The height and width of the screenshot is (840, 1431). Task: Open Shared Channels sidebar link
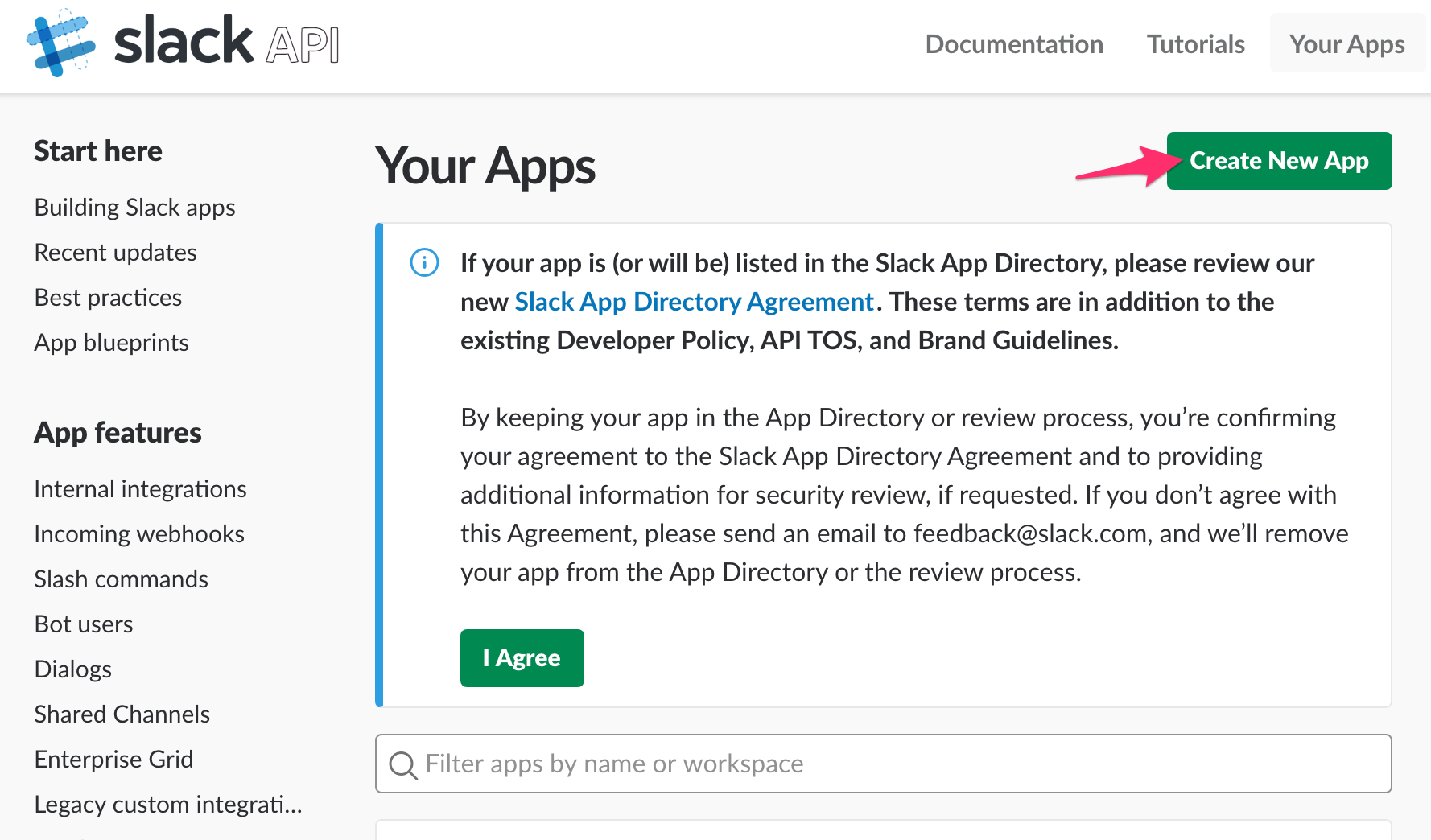point(122,714)
